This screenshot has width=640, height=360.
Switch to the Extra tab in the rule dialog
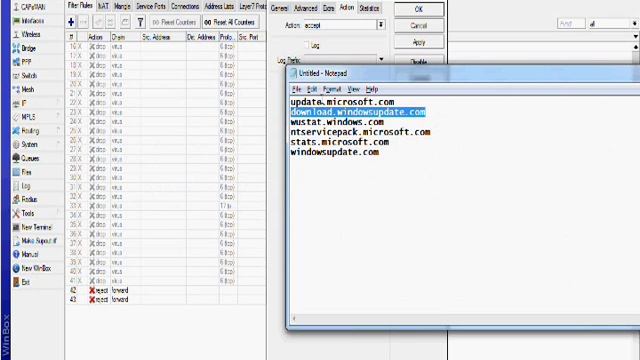[329, 8]
